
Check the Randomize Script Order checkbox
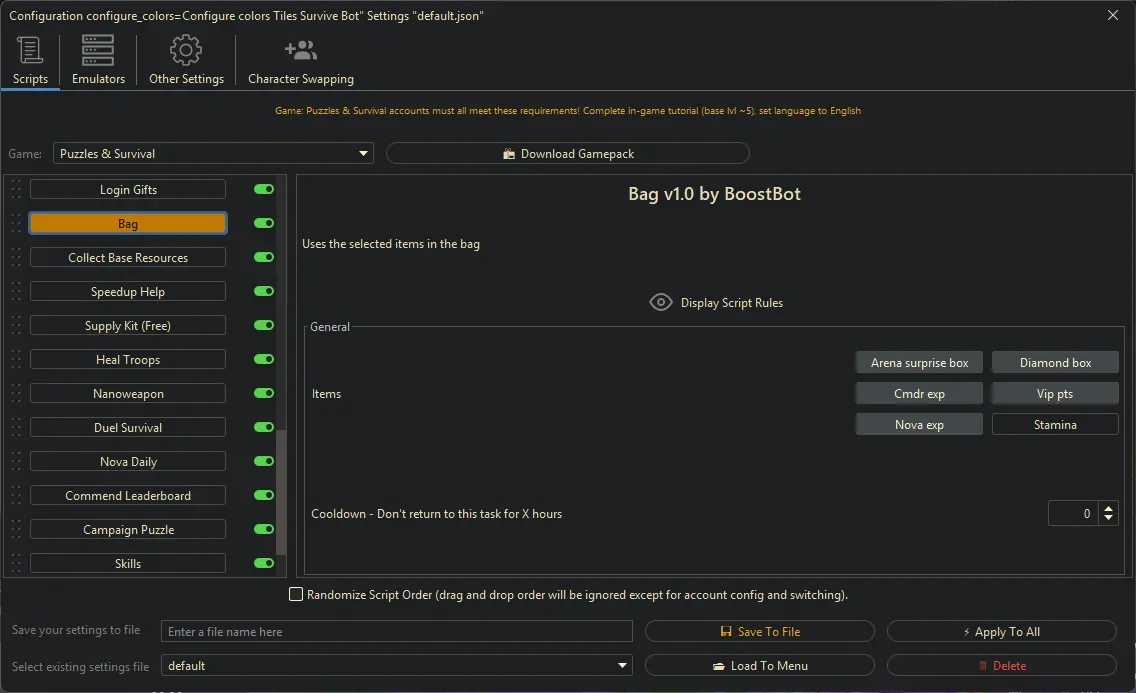click(296, 595)
